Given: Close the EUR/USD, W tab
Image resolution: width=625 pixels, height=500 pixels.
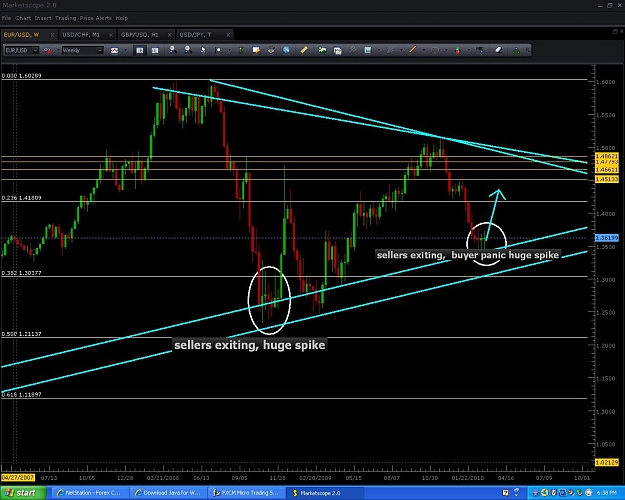Looking at the screenshot, I should tap(52, 35).
